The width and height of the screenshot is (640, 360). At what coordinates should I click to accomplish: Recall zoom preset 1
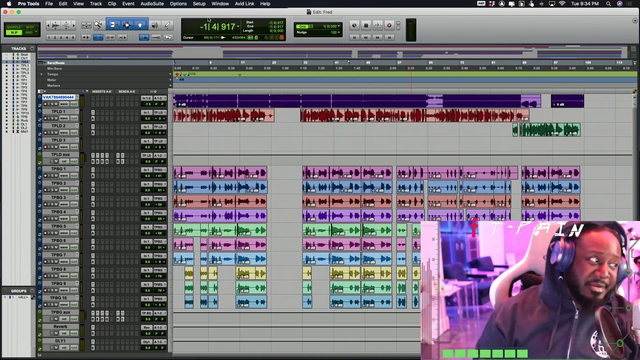click(49, 37)
